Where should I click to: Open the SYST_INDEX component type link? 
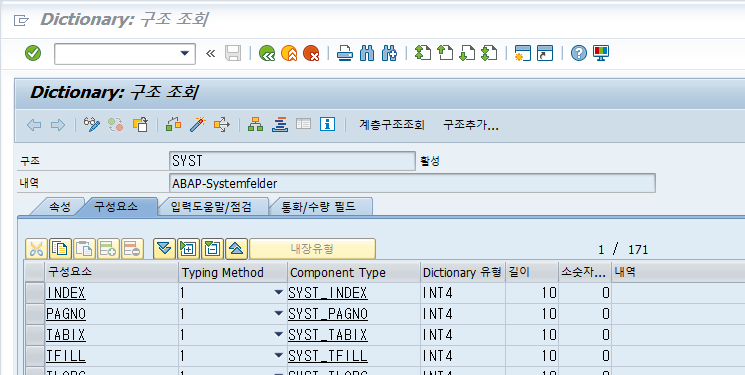328,293
